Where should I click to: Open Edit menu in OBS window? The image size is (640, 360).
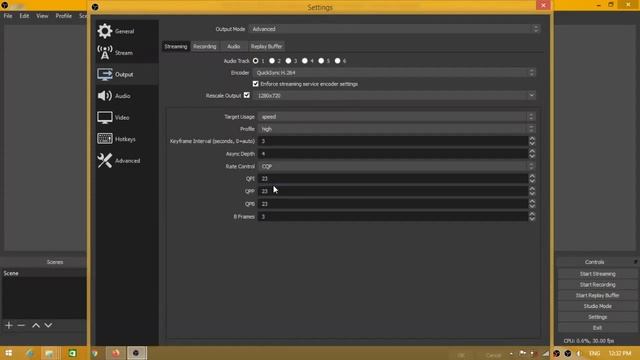(24, 16)
